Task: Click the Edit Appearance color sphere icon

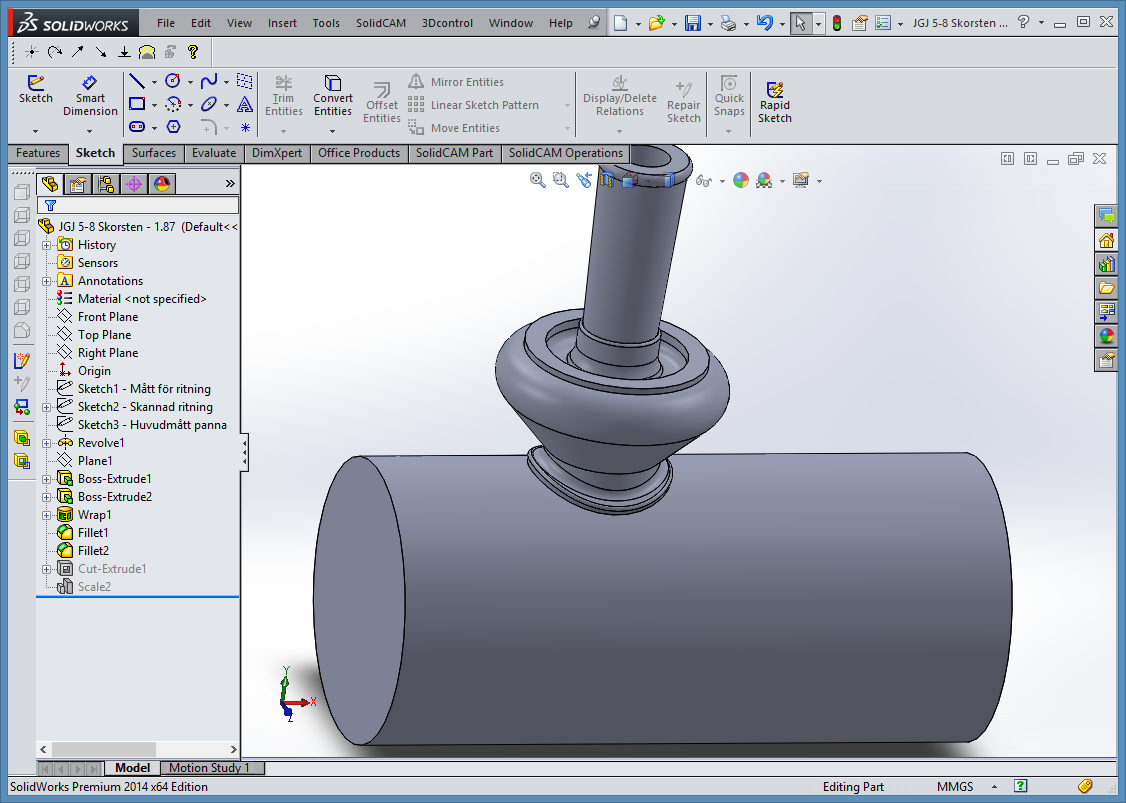Action: (740, 180)
